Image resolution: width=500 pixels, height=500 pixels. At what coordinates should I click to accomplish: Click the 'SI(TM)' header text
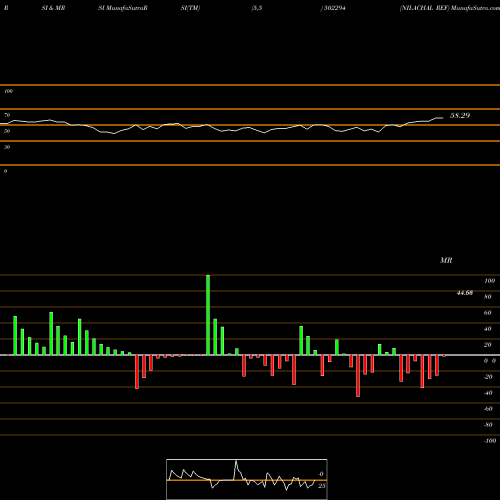190,8
